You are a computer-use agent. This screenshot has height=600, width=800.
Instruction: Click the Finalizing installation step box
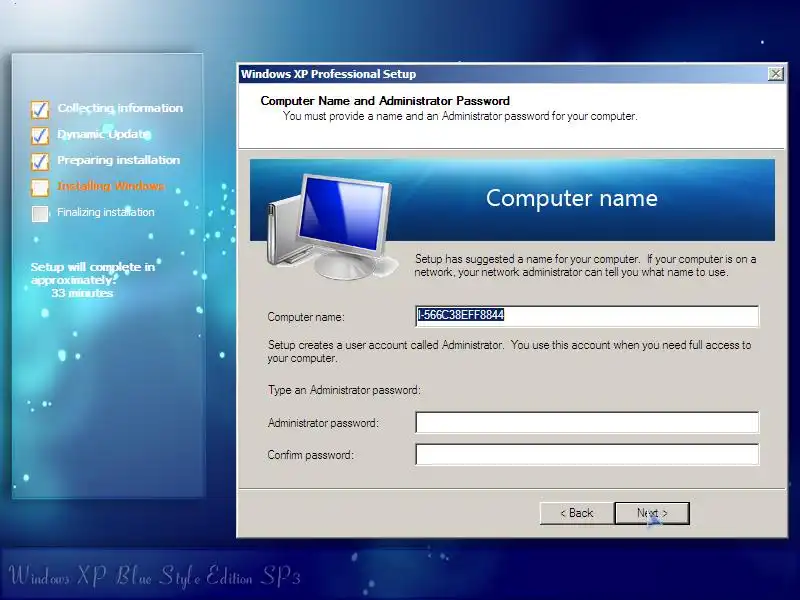click(x=40, y=213)
